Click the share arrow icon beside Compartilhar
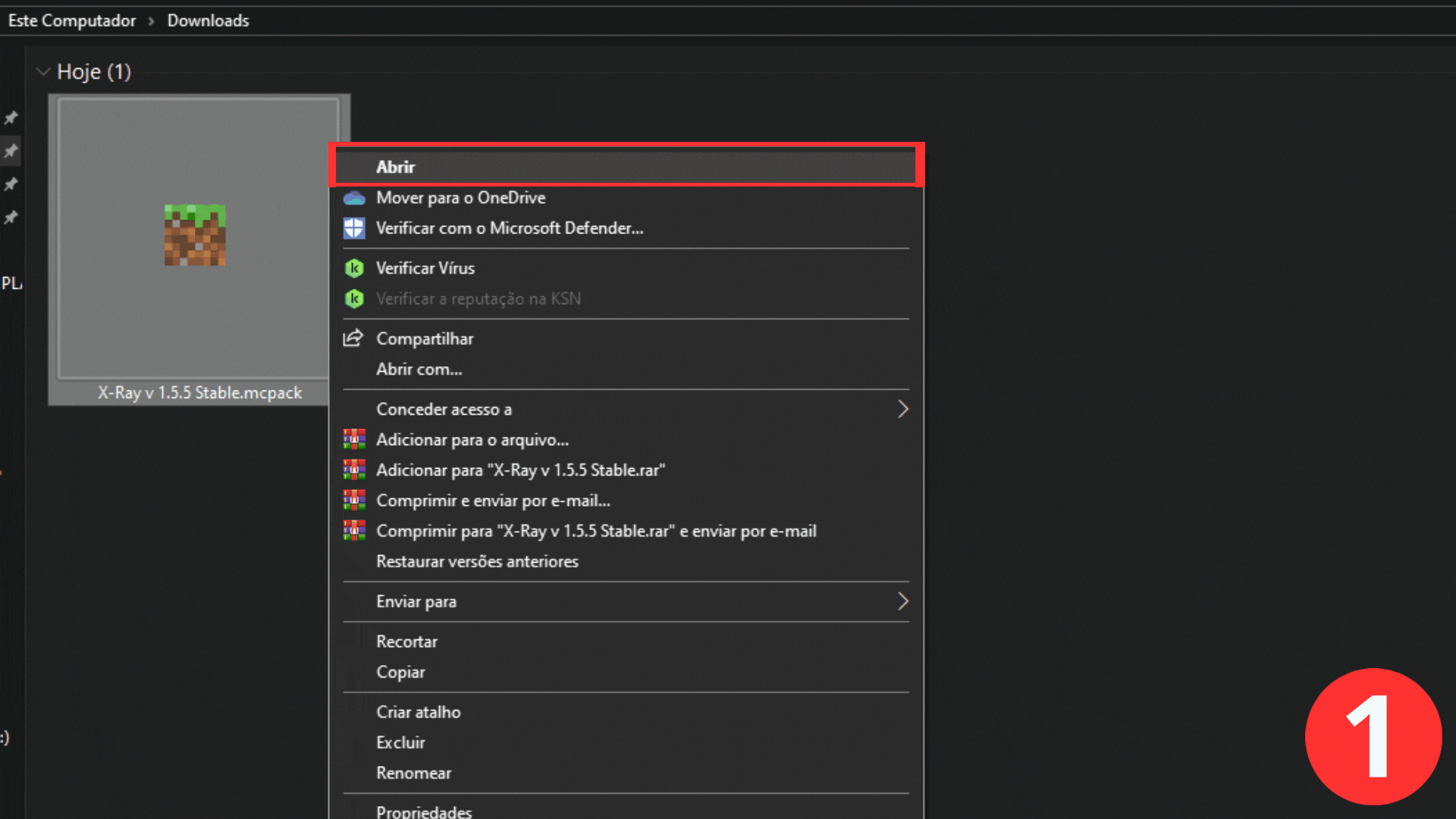The width and height of the screenshot is (1456, 819). click(353, 338)
